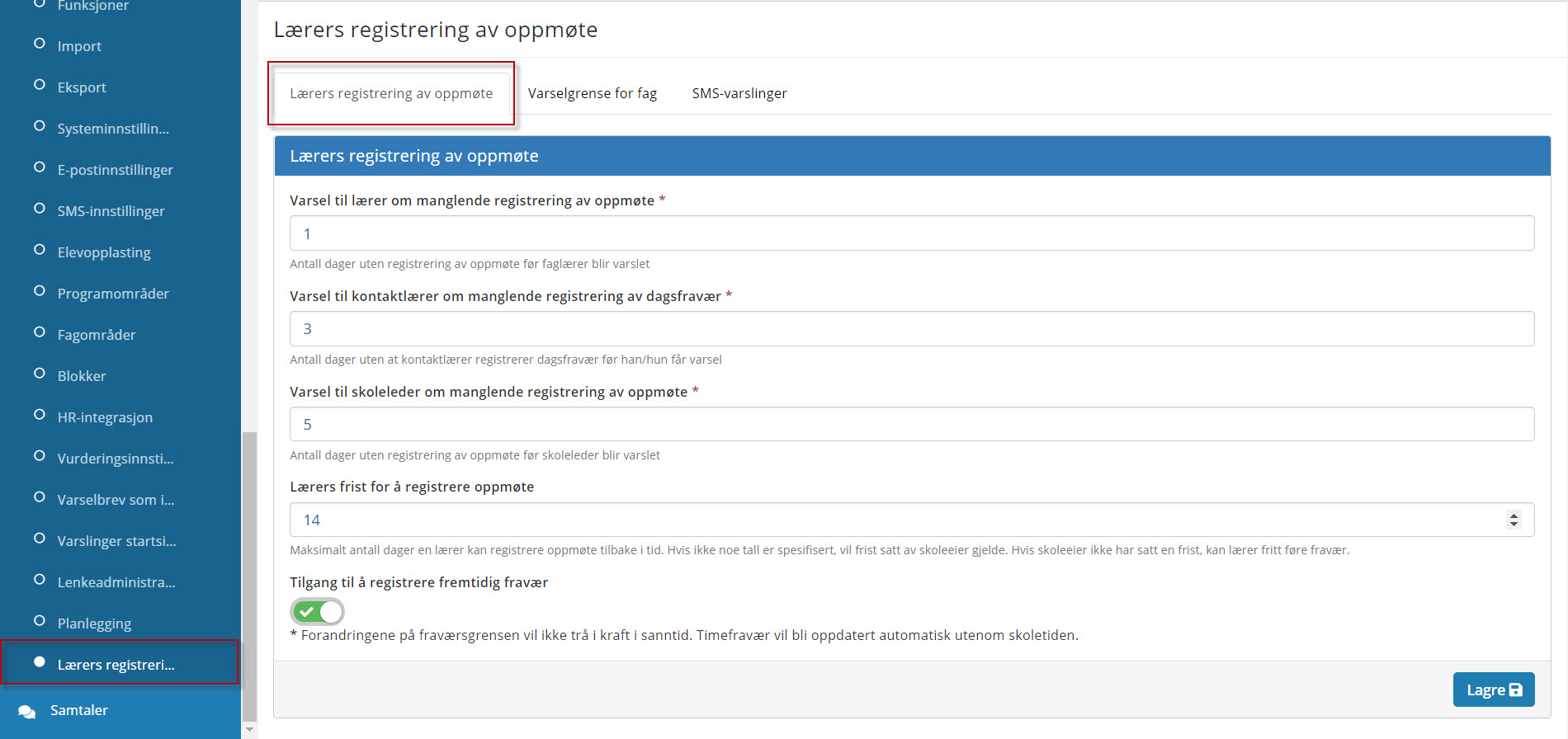Open Lenkeadministrasjon in the sidebar
The width and height of the screenshot is (1568, 739).
[116, 582]
